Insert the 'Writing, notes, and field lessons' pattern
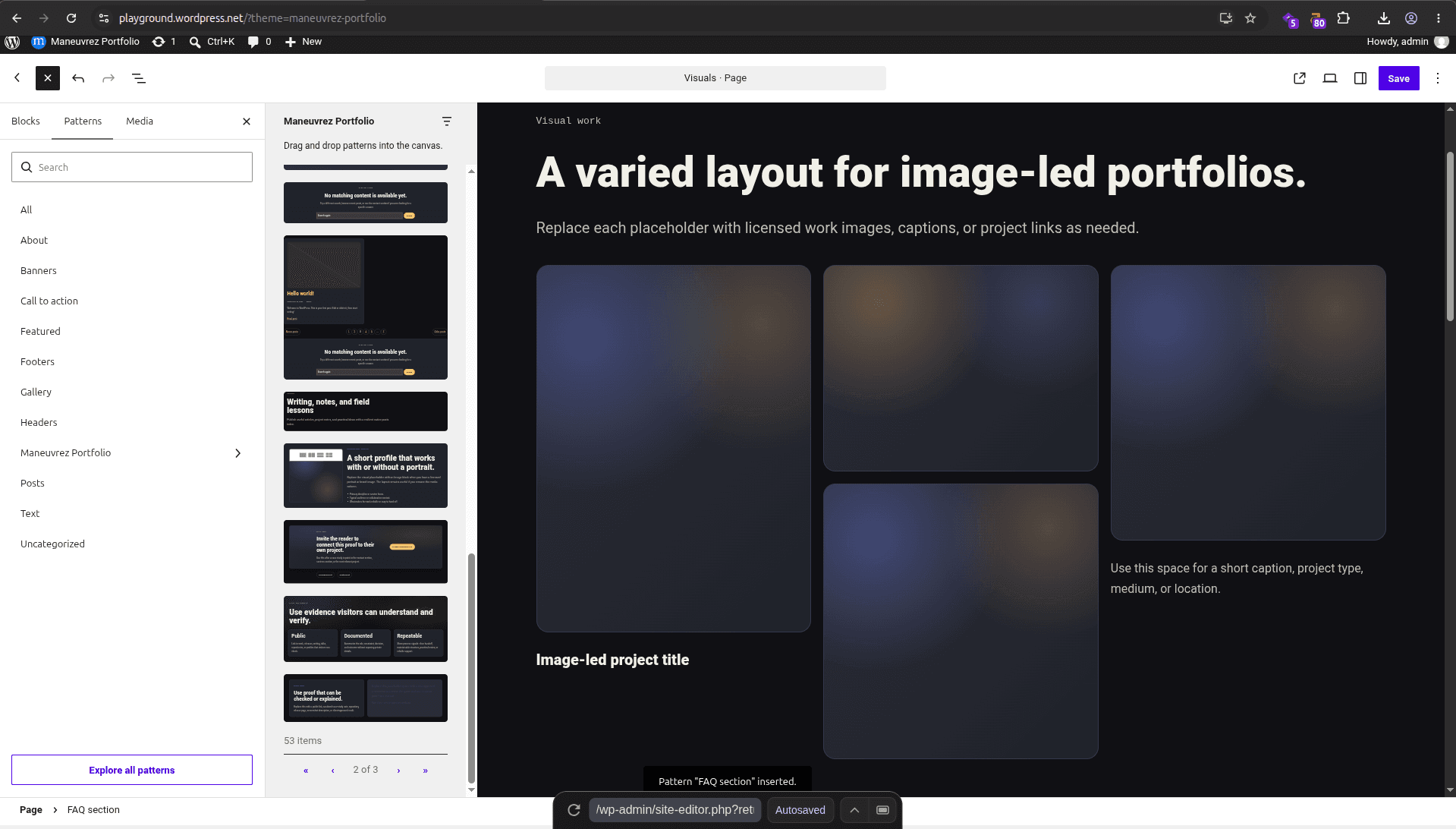 (366, 411)
